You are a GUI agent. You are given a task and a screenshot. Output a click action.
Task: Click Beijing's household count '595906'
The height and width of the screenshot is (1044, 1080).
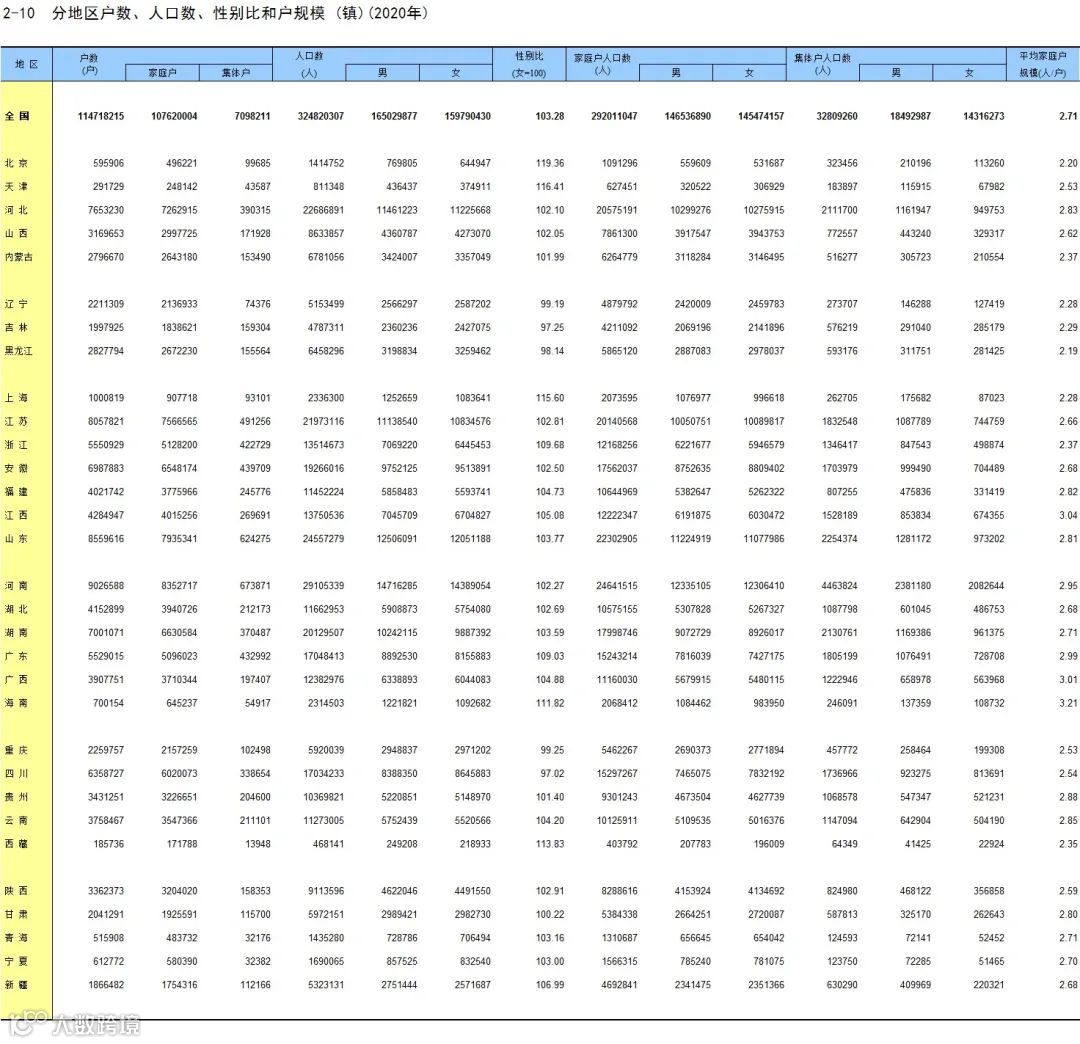(x=109, y=163)
